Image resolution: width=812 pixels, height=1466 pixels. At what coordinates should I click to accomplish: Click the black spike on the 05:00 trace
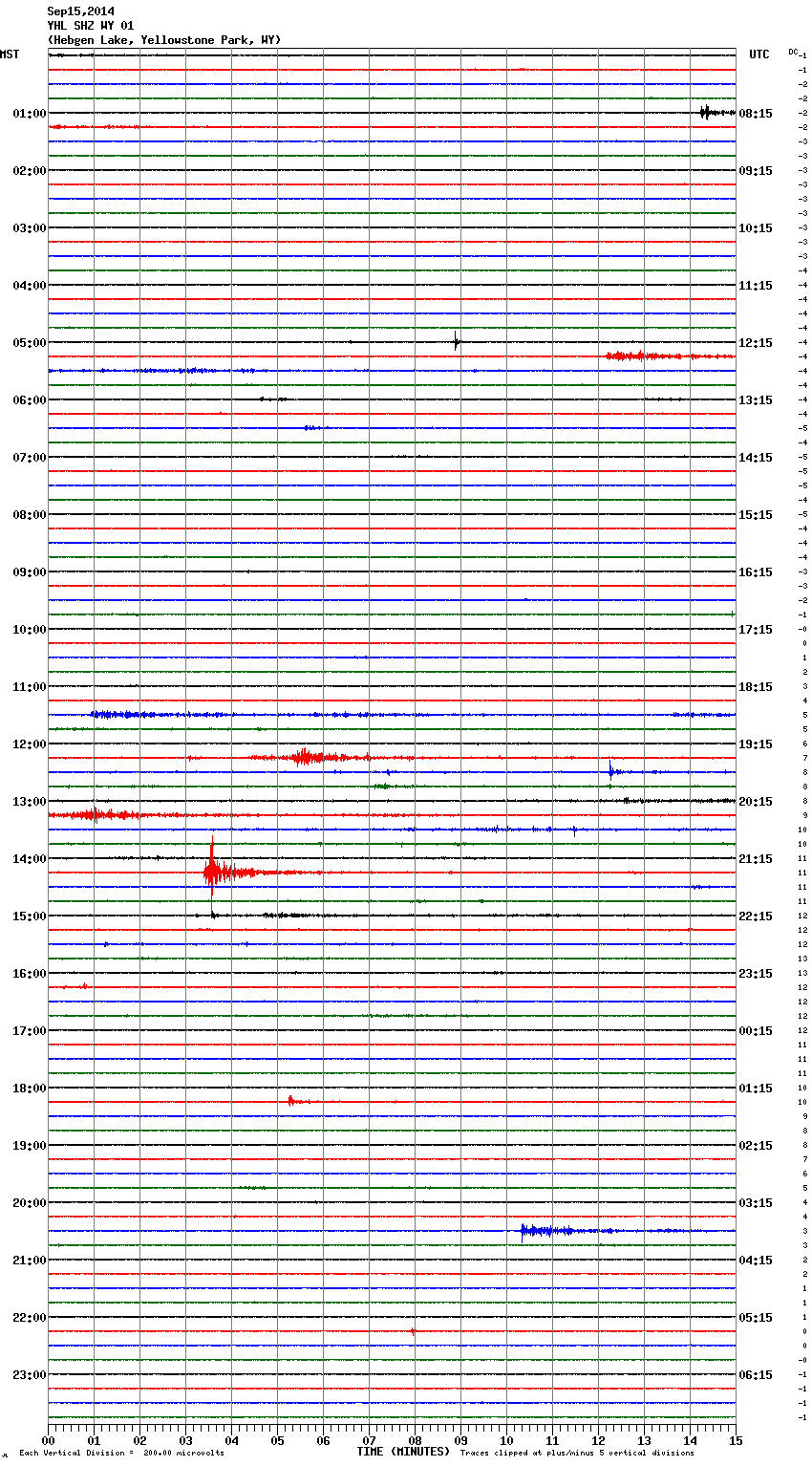pos(457,341)
